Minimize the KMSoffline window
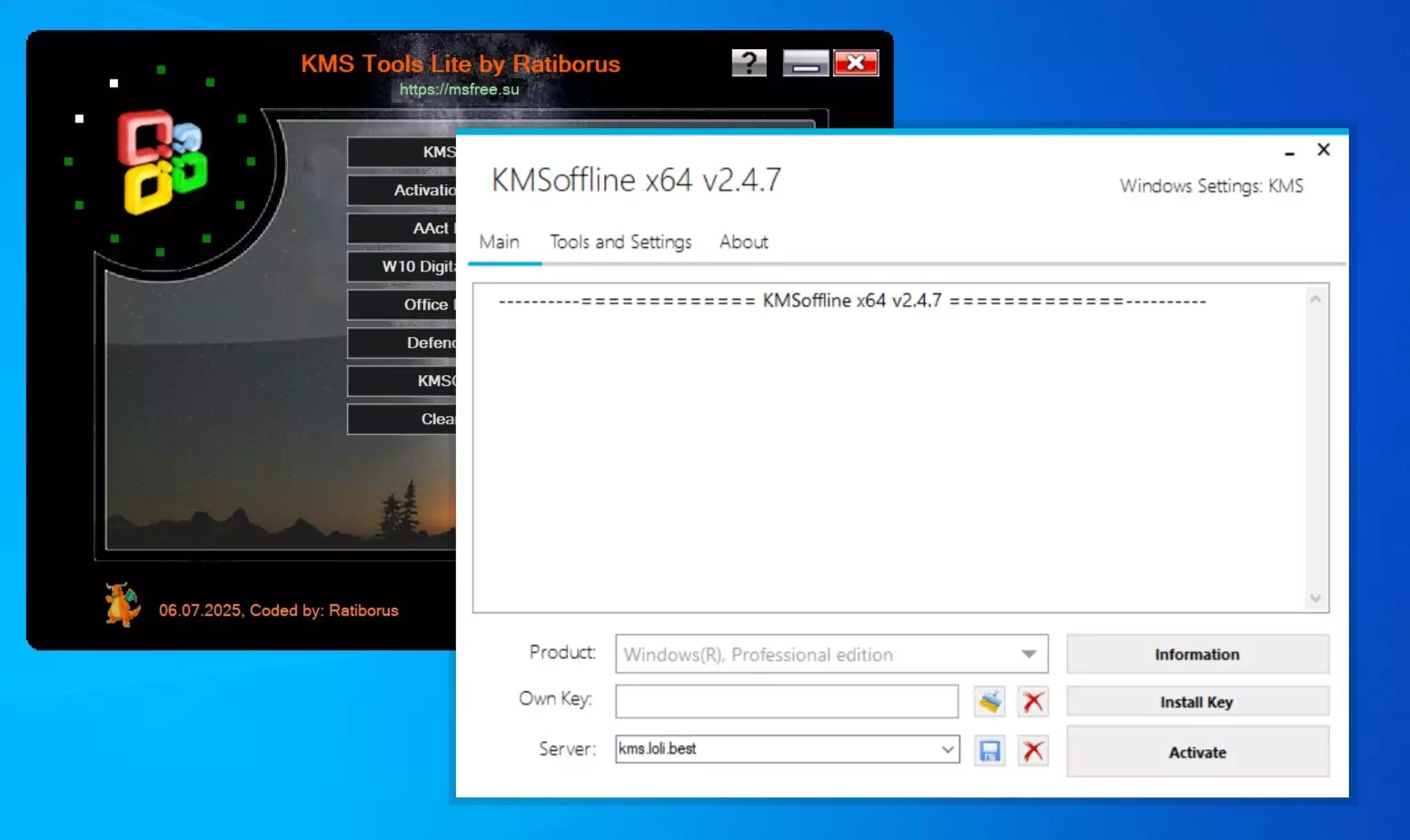This screenshot has height=840, width=1410. (1289, 151)
